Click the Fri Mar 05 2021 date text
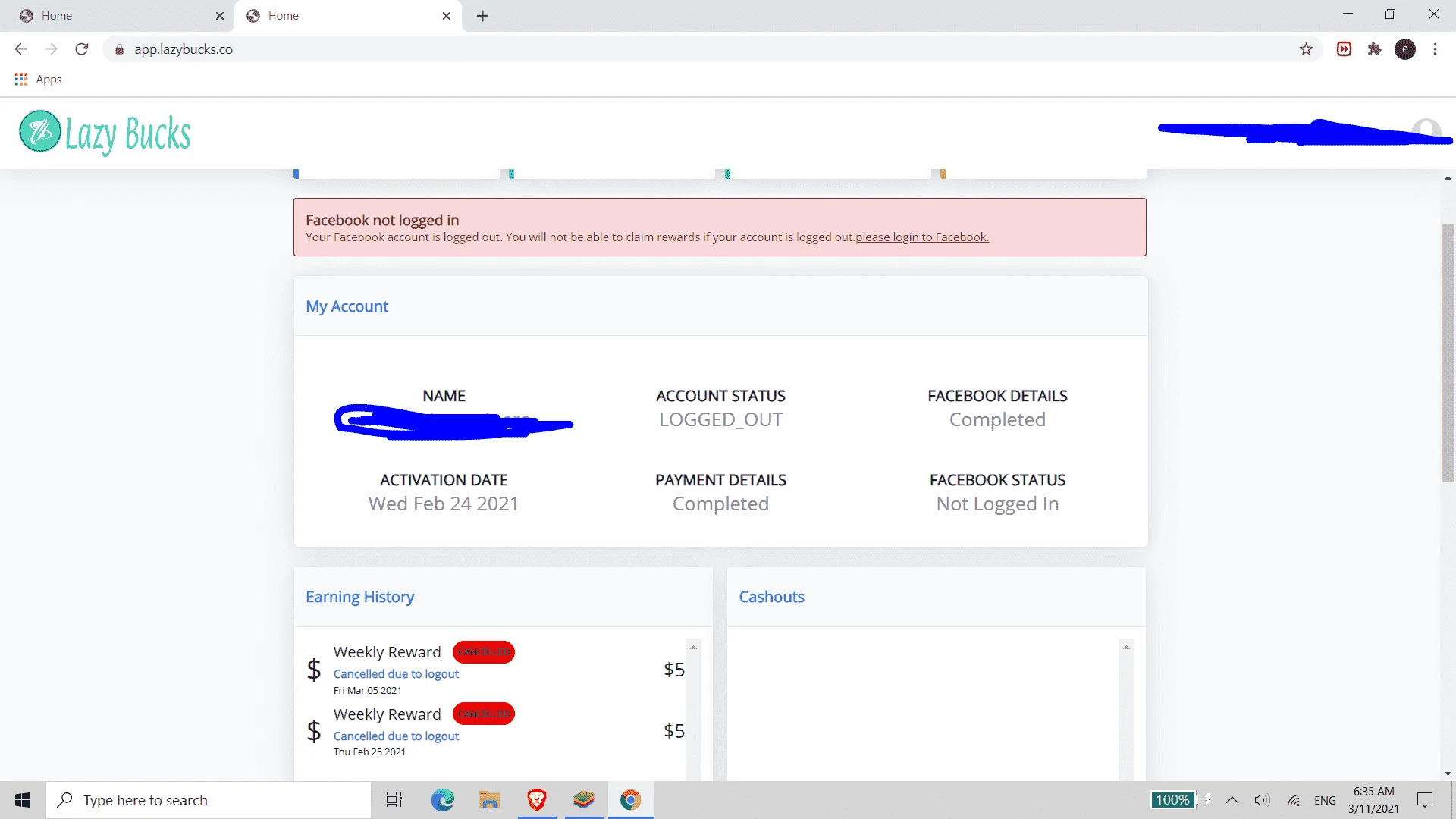 367,690
